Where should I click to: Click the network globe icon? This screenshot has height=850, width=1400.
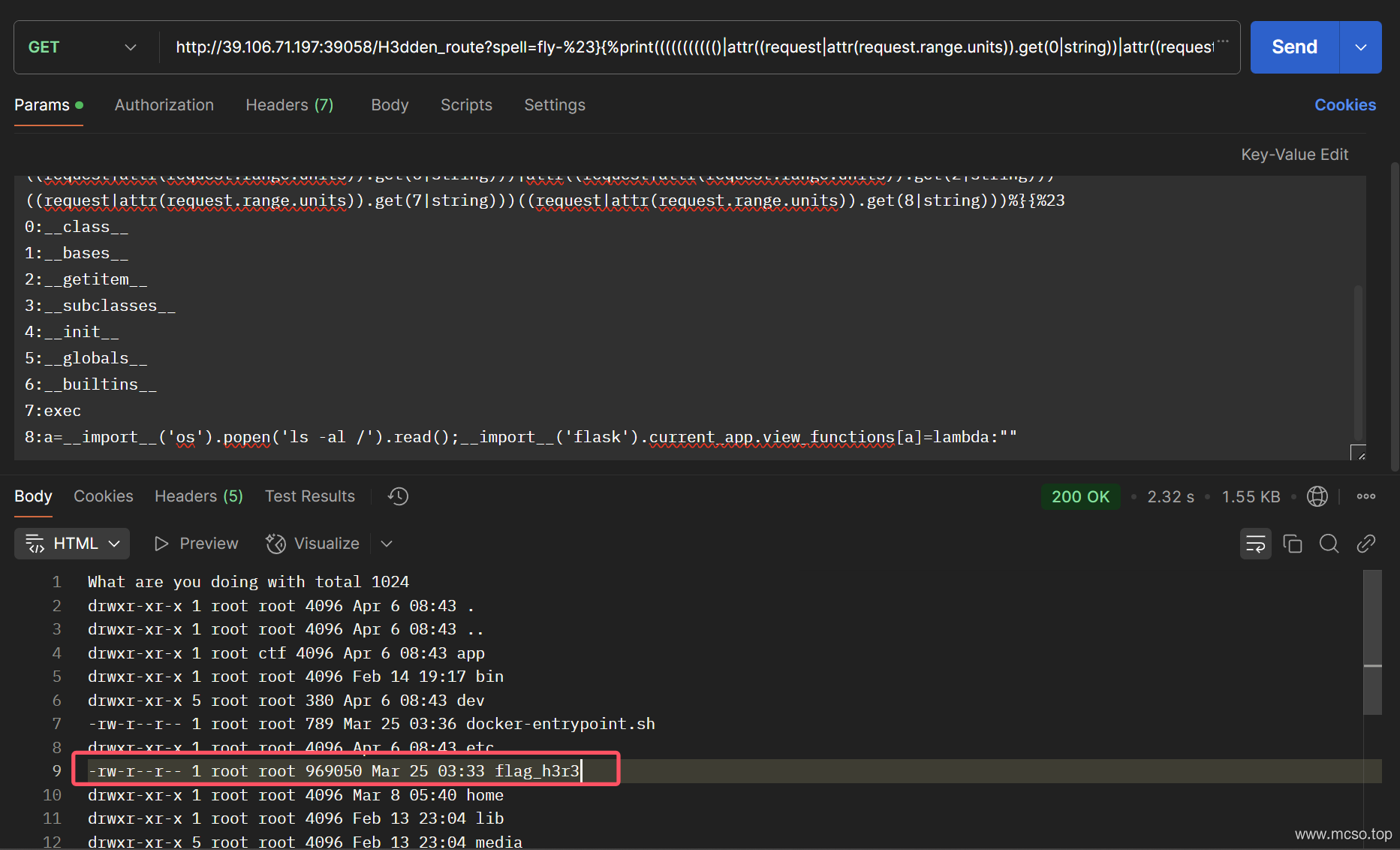click(1317, 496)
